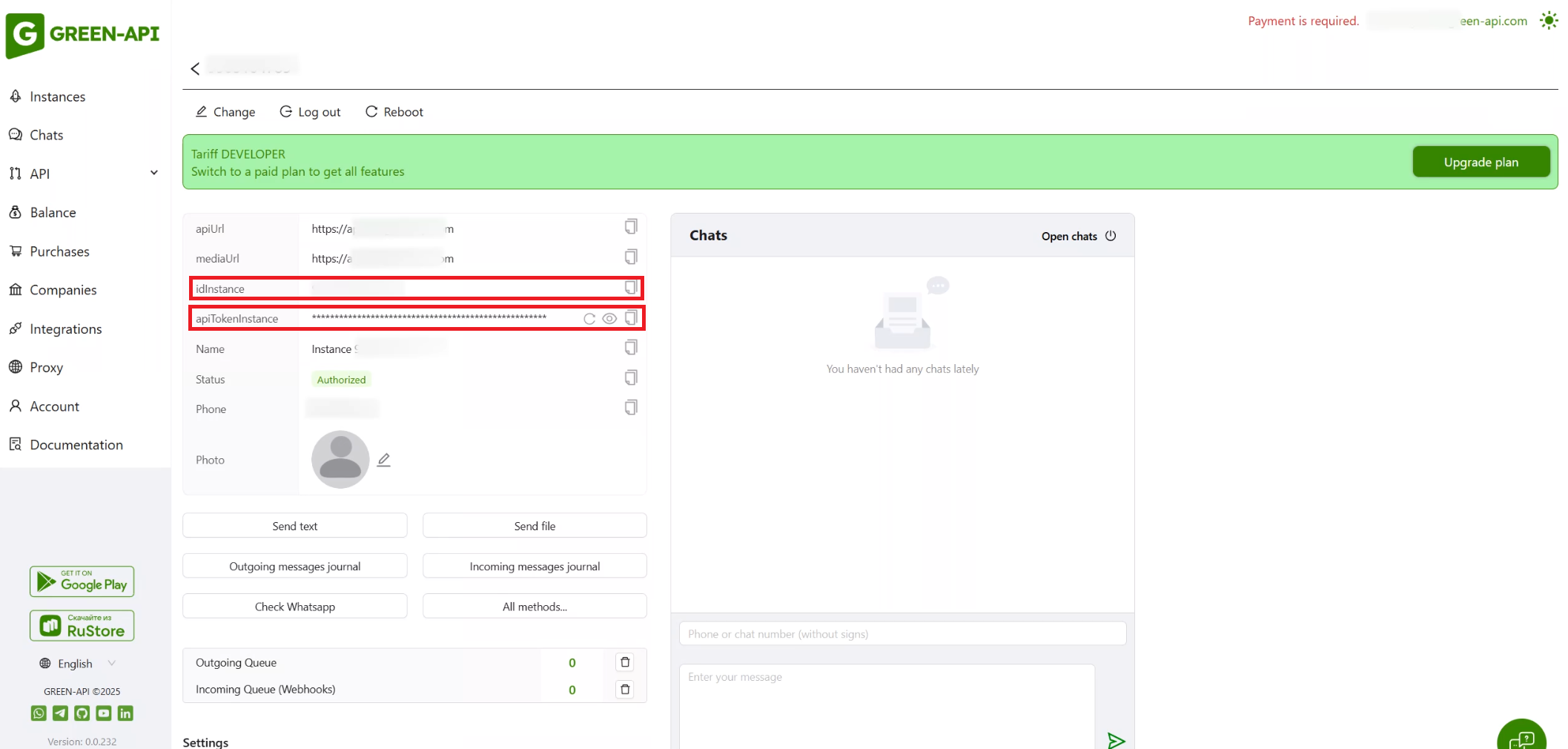1568x749 pixels.
Task: Open the English language dropdown
Action: 77,663
